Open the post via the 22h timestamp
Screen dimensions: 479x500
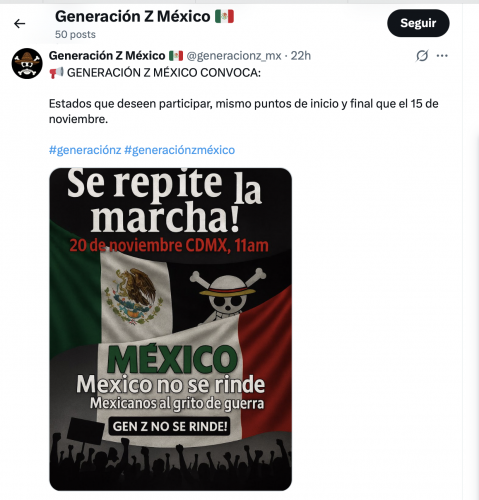click(301, 56)
